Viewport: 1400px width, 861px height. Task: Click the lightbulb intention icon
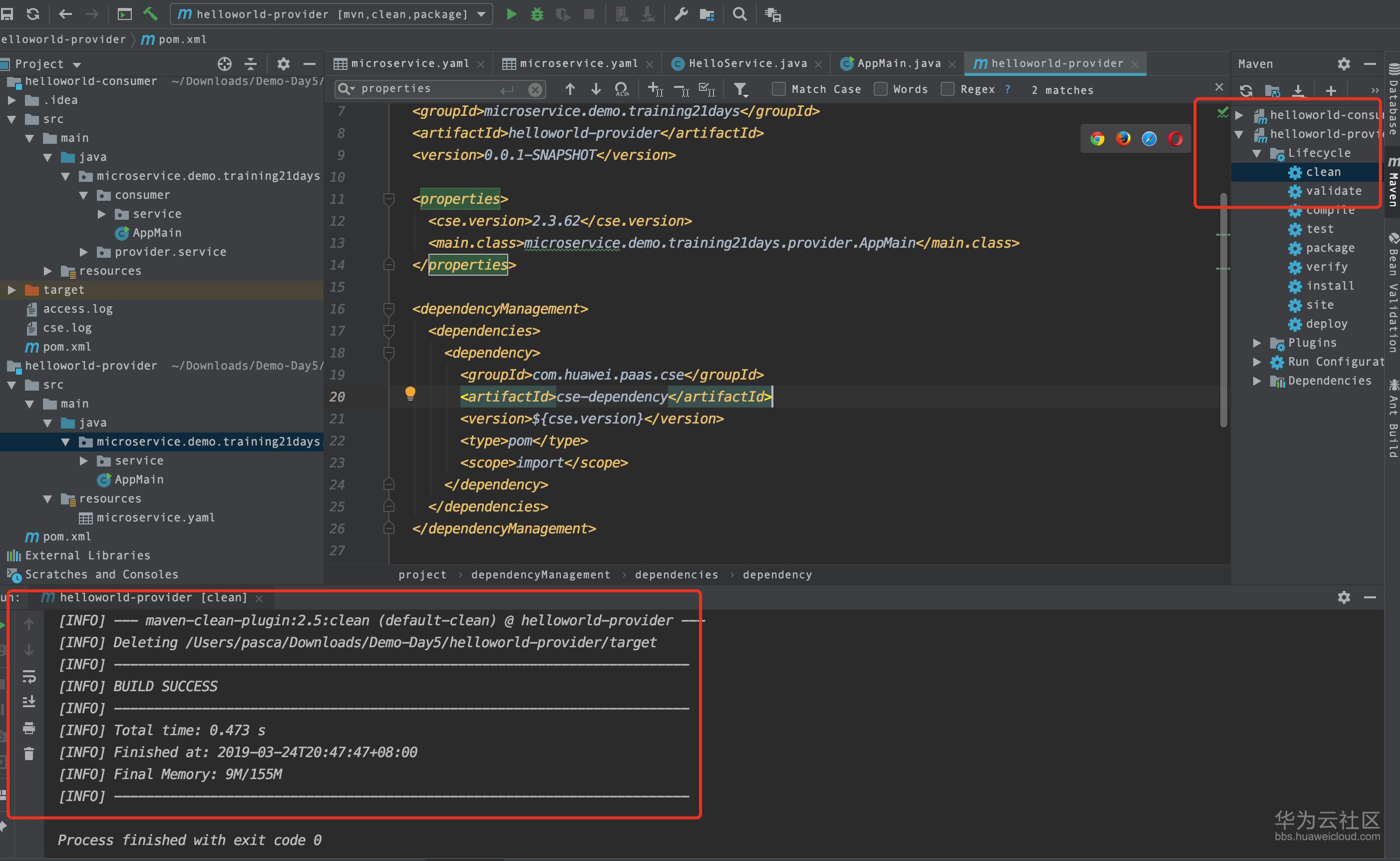pos(410,393)
